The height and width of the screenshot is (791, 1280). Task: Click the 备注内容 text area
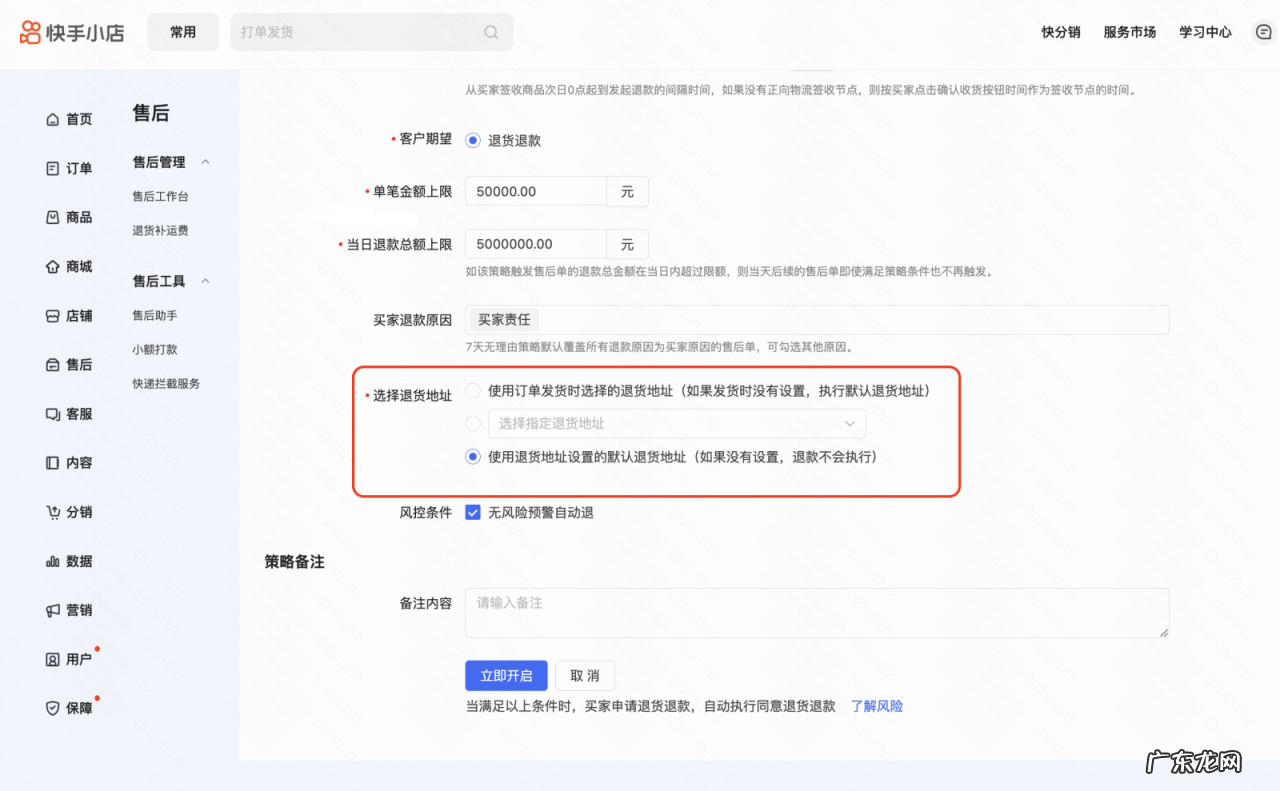(x=816, y=613)
